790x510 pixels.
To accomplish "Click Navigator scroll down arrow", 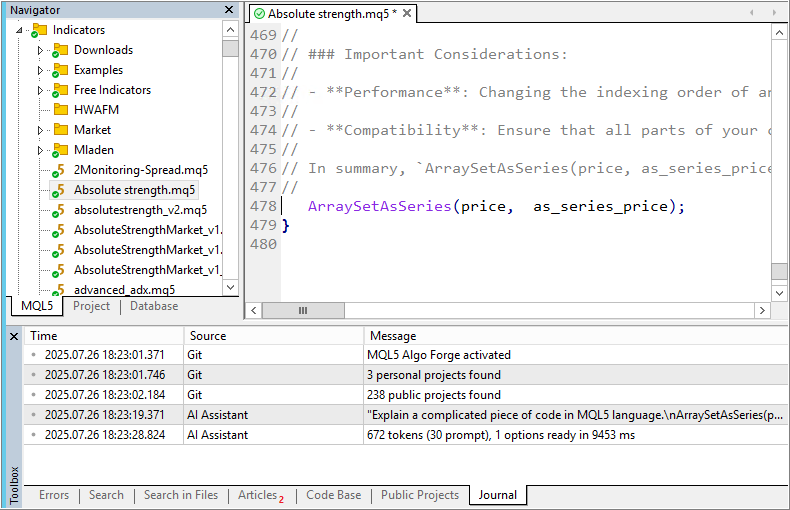I will 230,287.
